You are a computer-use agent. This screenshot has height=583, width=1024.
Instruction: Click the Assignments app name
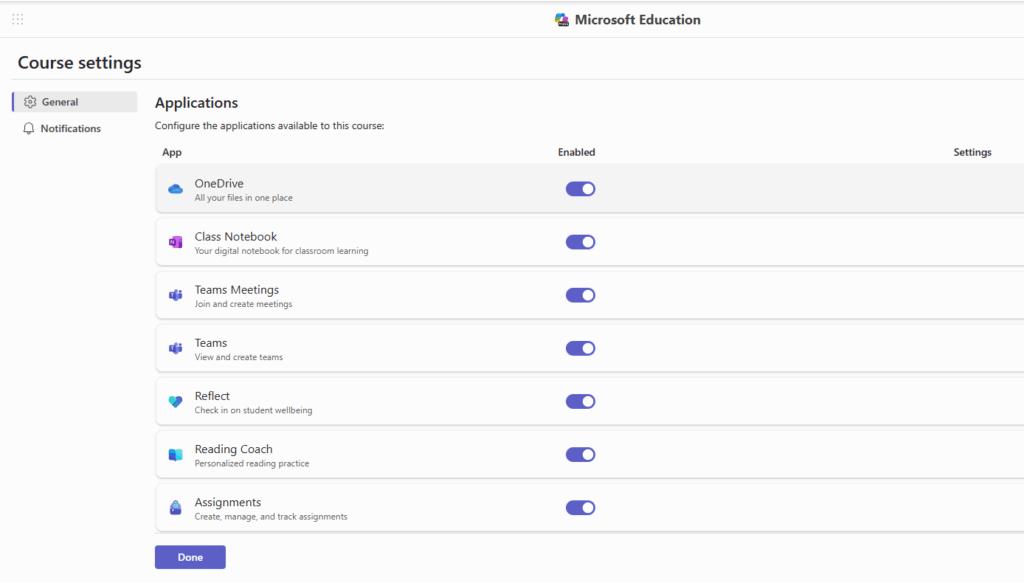pyautogui.click(x=228, y=502)
